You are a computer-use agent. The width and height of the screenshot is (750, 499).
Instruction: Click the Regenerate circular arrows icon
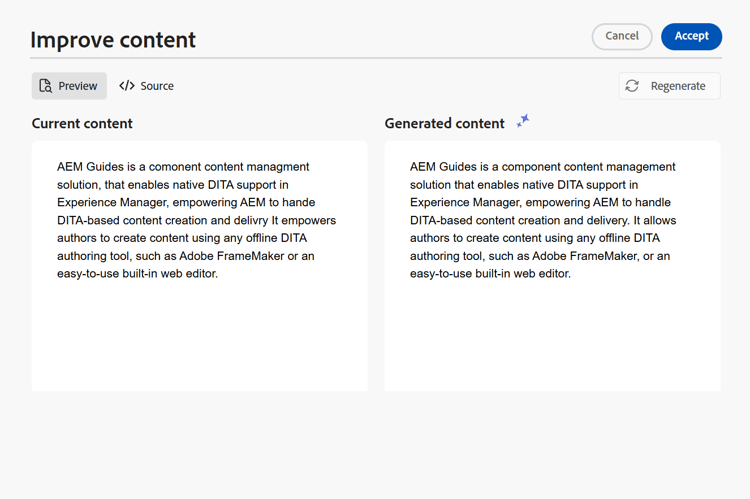point(632,86)
